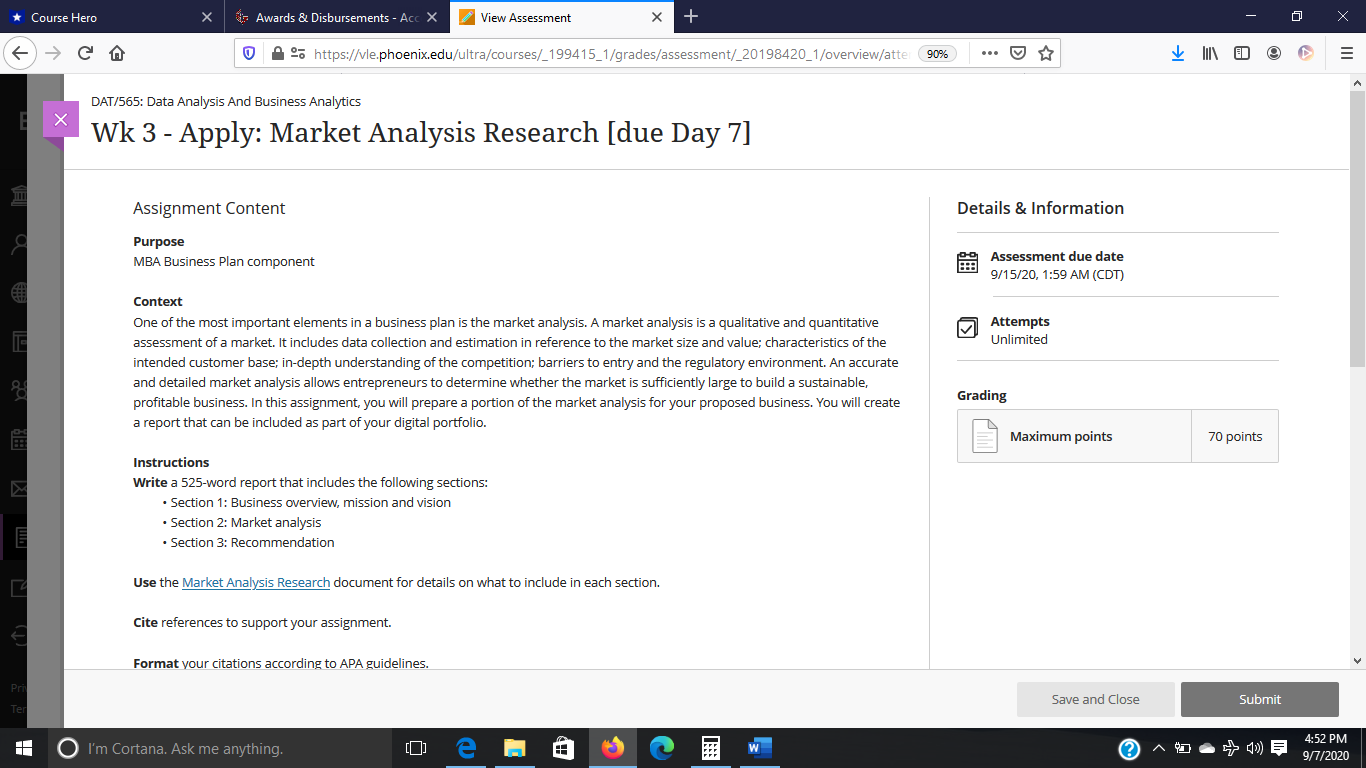Viewport: 1366px width, 768px height.
Task: Show site security padlock info
Action: point(278,53)
